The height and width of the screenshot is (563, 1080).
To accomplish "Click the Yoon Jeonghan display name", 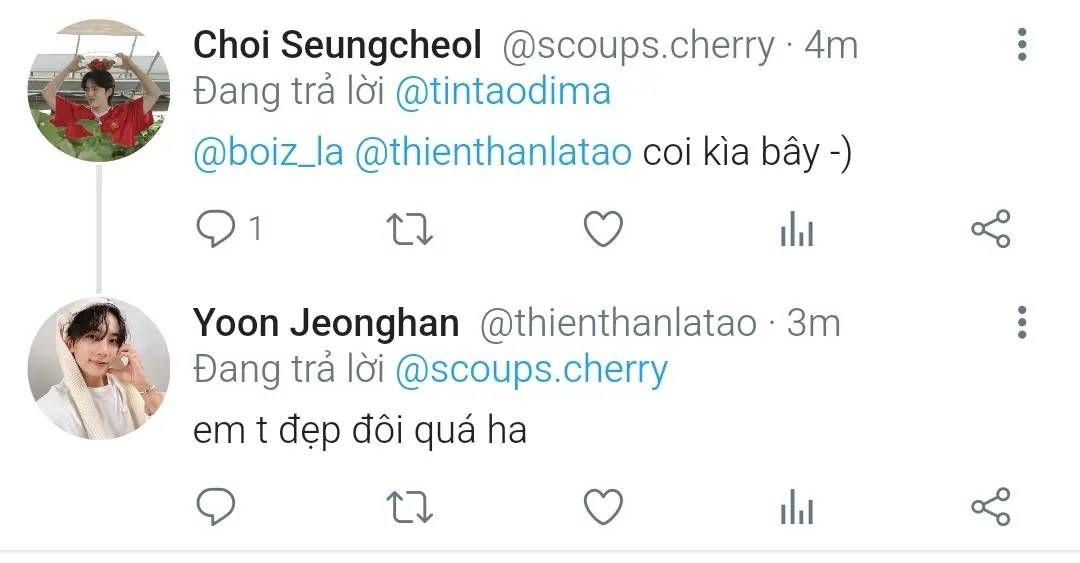I will (x=326, y=323).
